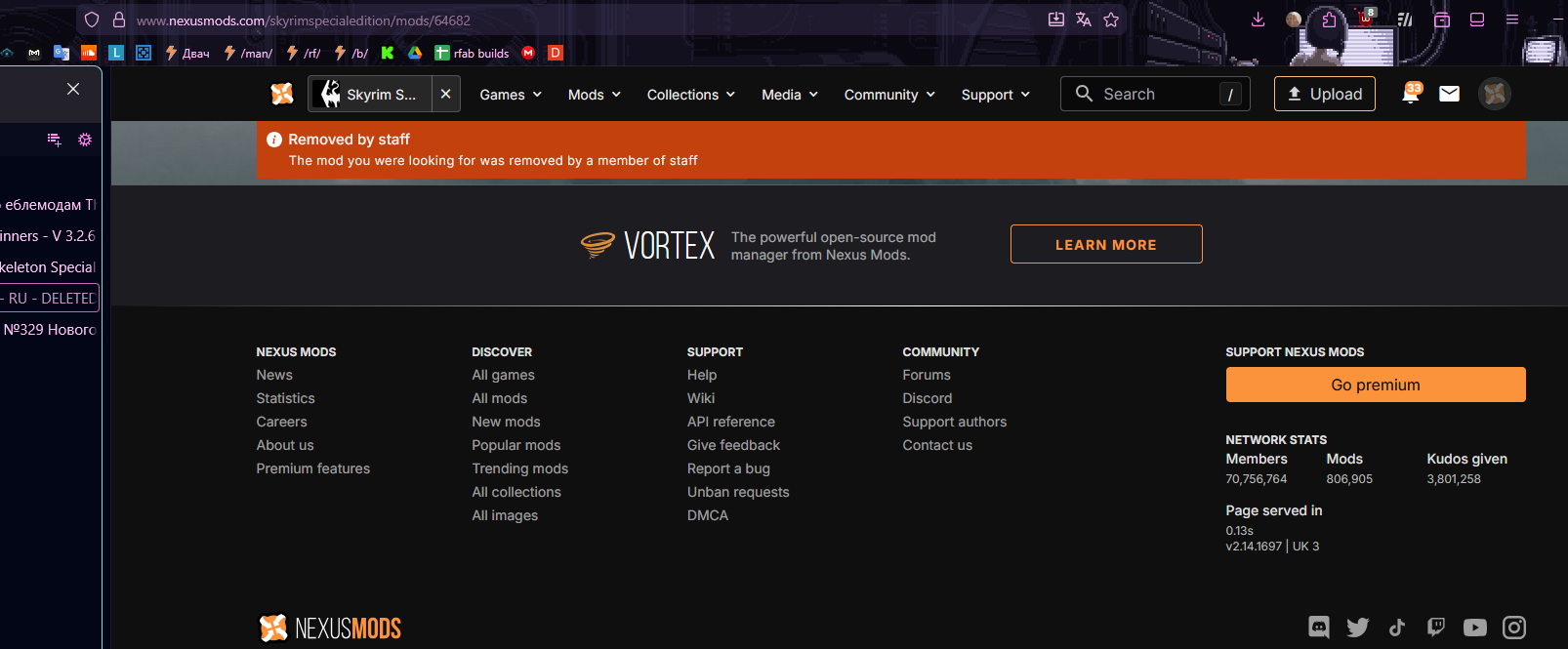
Task: Open the DMCA footer link
Action: coord(708,515)
